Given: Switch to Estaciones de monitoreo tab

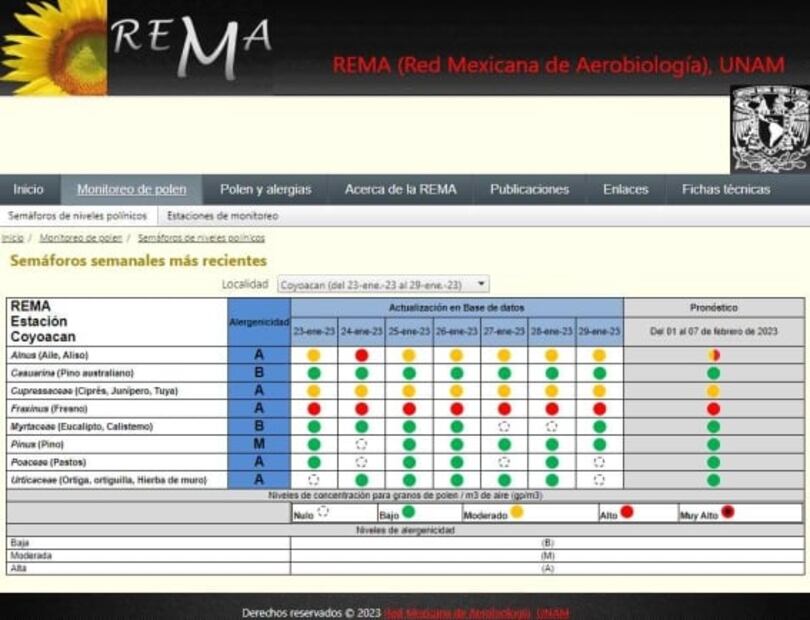Looking at the screenshot, I should pyautogui.click(x=222, y=215).
